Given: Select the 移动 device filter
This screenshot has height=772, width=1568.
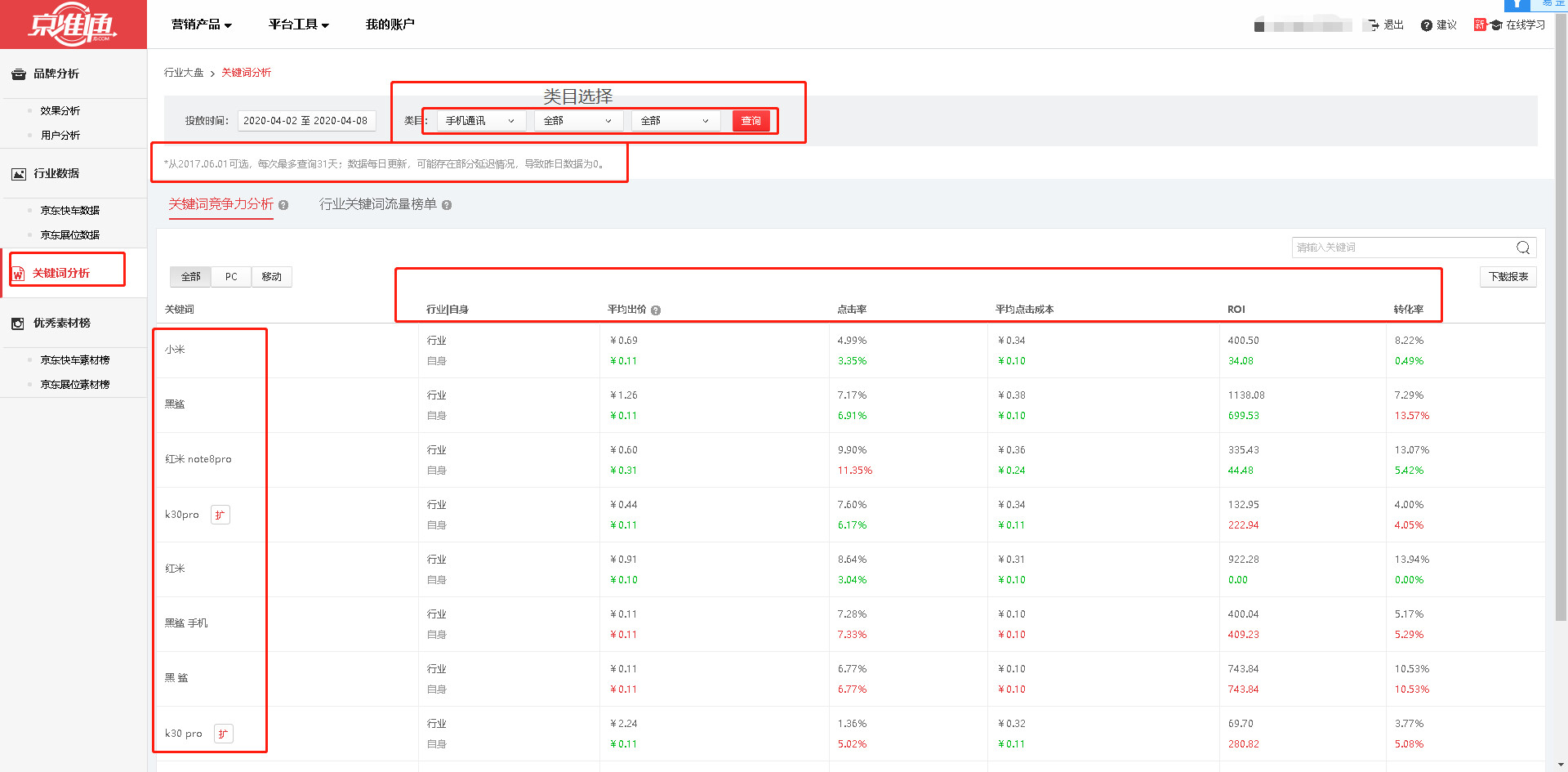Looking at the screenshot, I should (x=272, y=277).
